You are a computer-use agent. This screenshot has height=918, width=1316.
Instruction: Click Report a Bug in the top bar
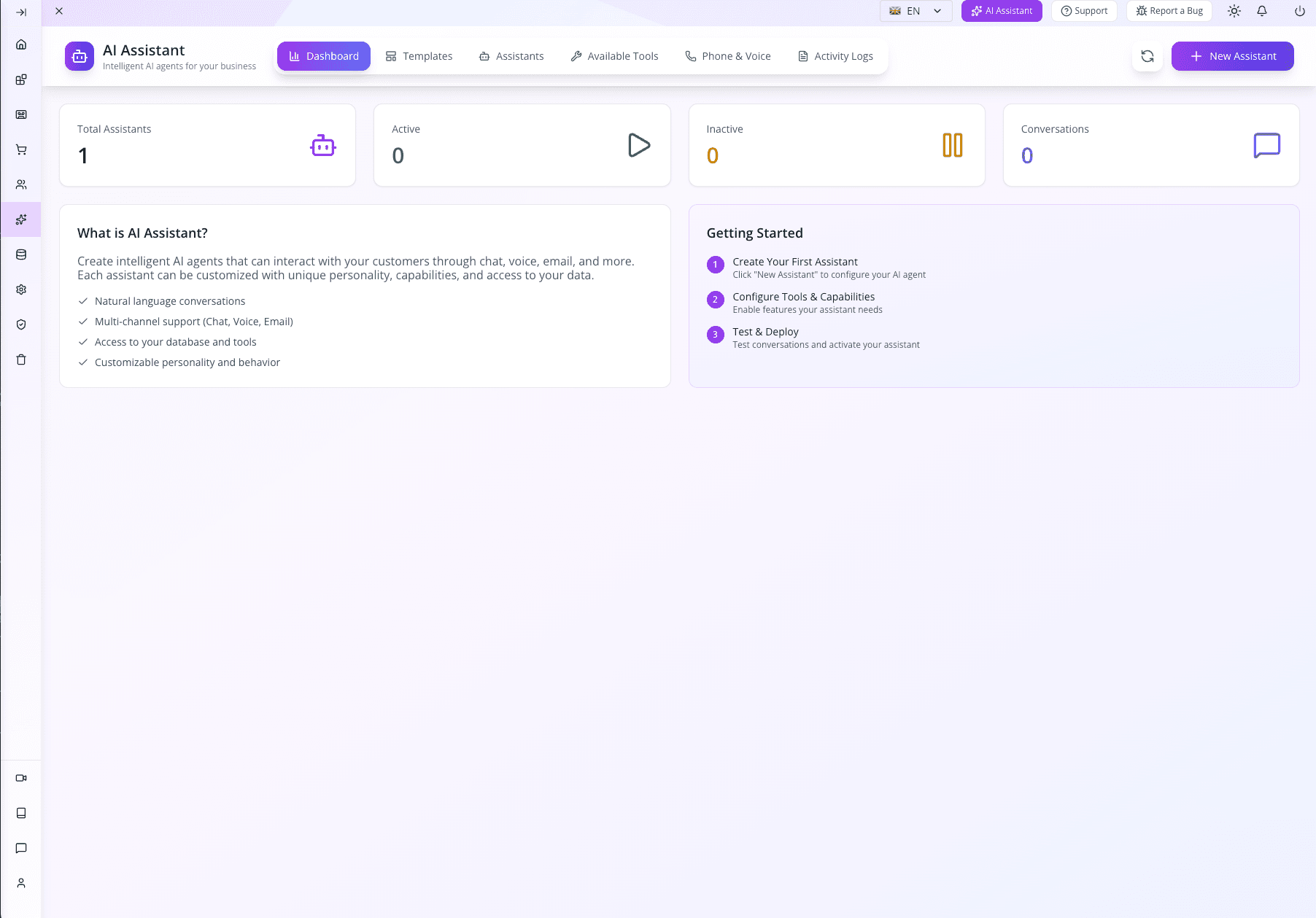pos(1169,11)
